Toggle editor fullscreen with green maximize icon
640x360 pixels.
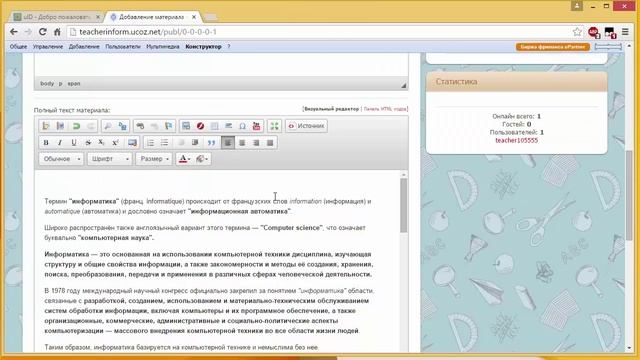(274, 126)
